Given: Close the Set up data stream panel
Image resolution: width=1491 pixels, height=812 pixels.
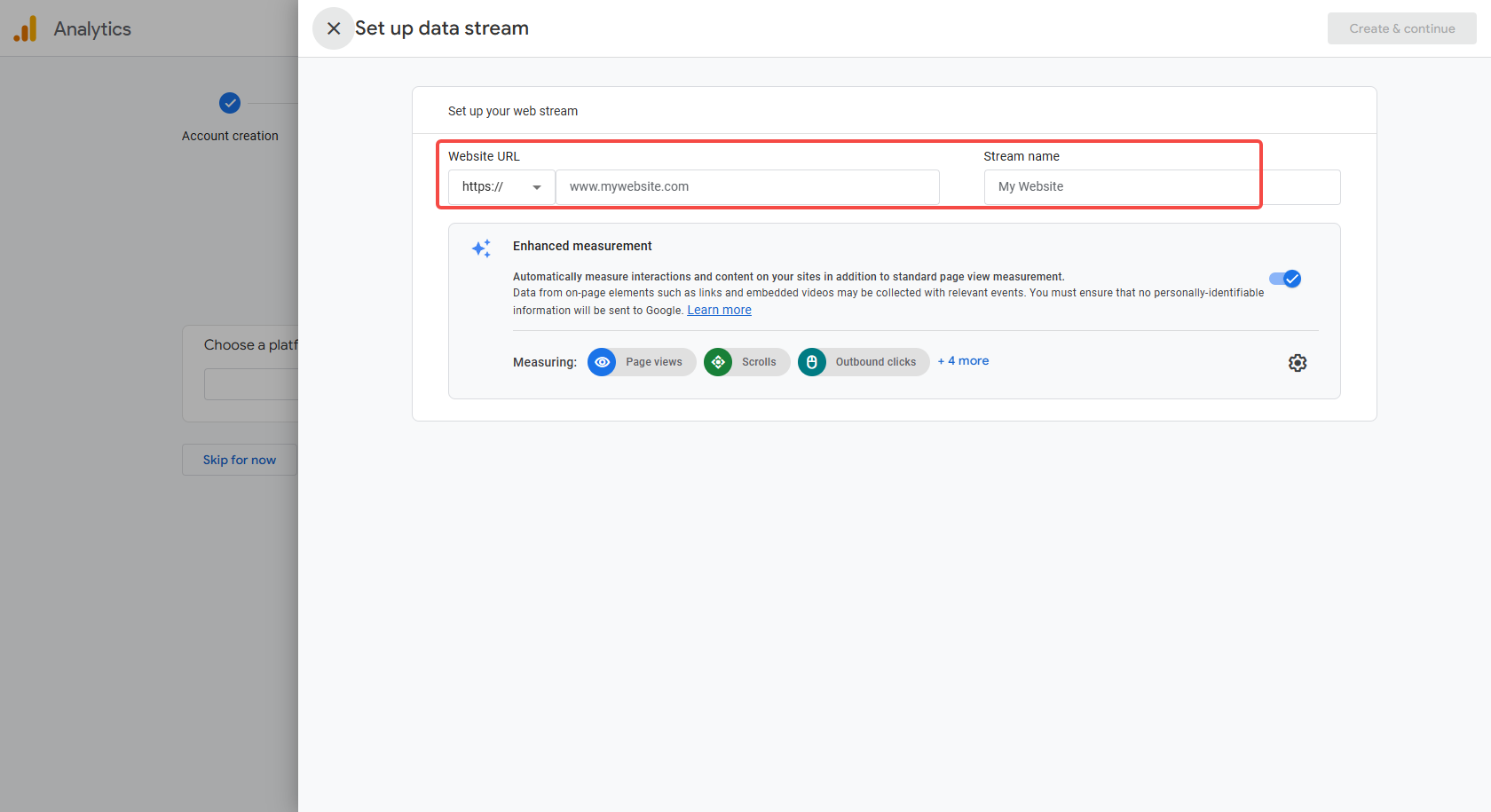Looking at the screenshot, I should pos(334,28).
